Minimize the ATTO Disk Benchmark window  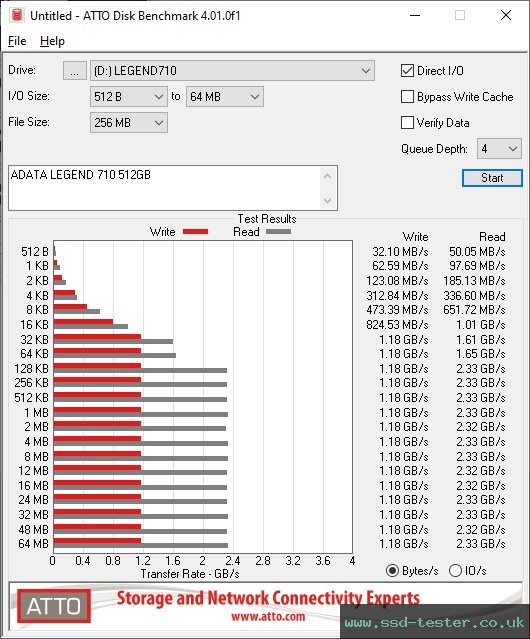pos(415,15)
